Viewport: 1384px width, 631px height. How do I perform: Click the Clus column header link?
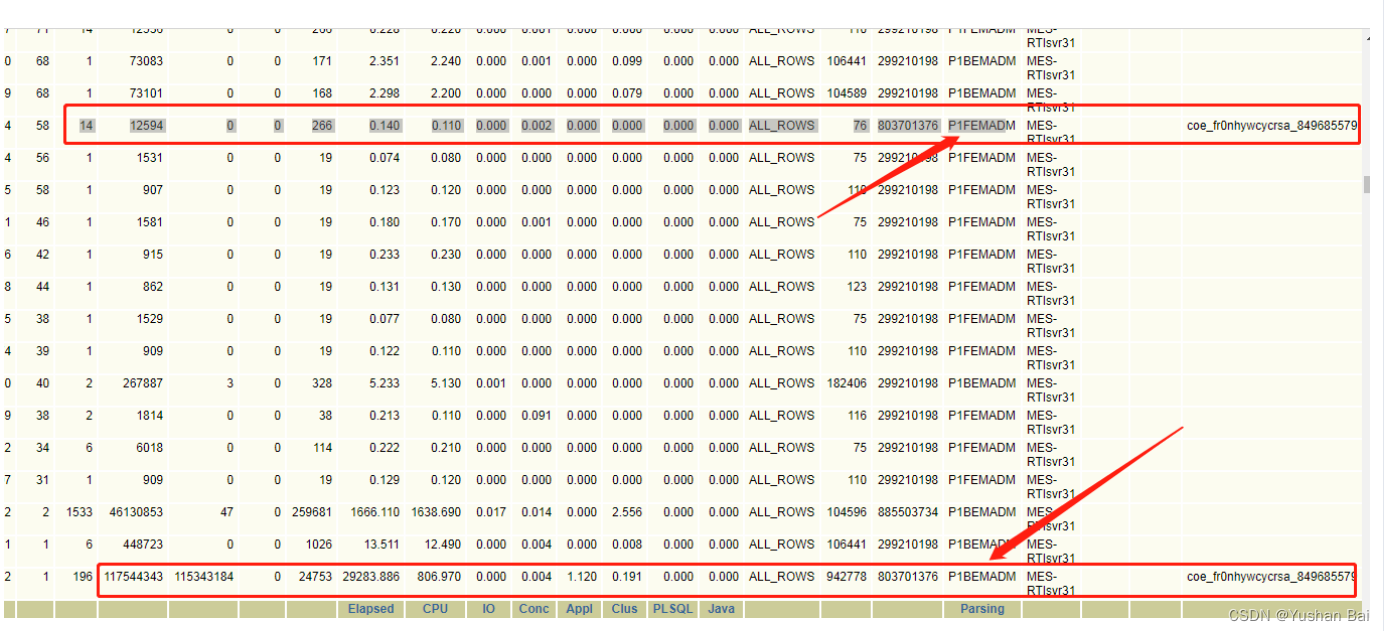(624, 608)
